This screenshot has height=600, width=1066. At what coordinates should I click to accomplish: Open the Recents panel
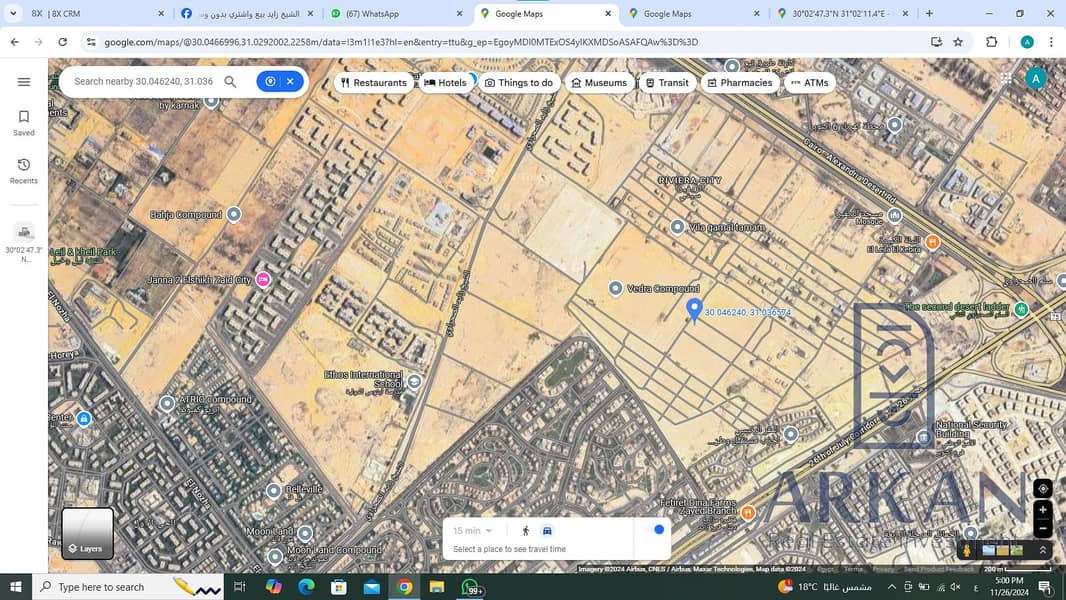click(x=24, y=171)
